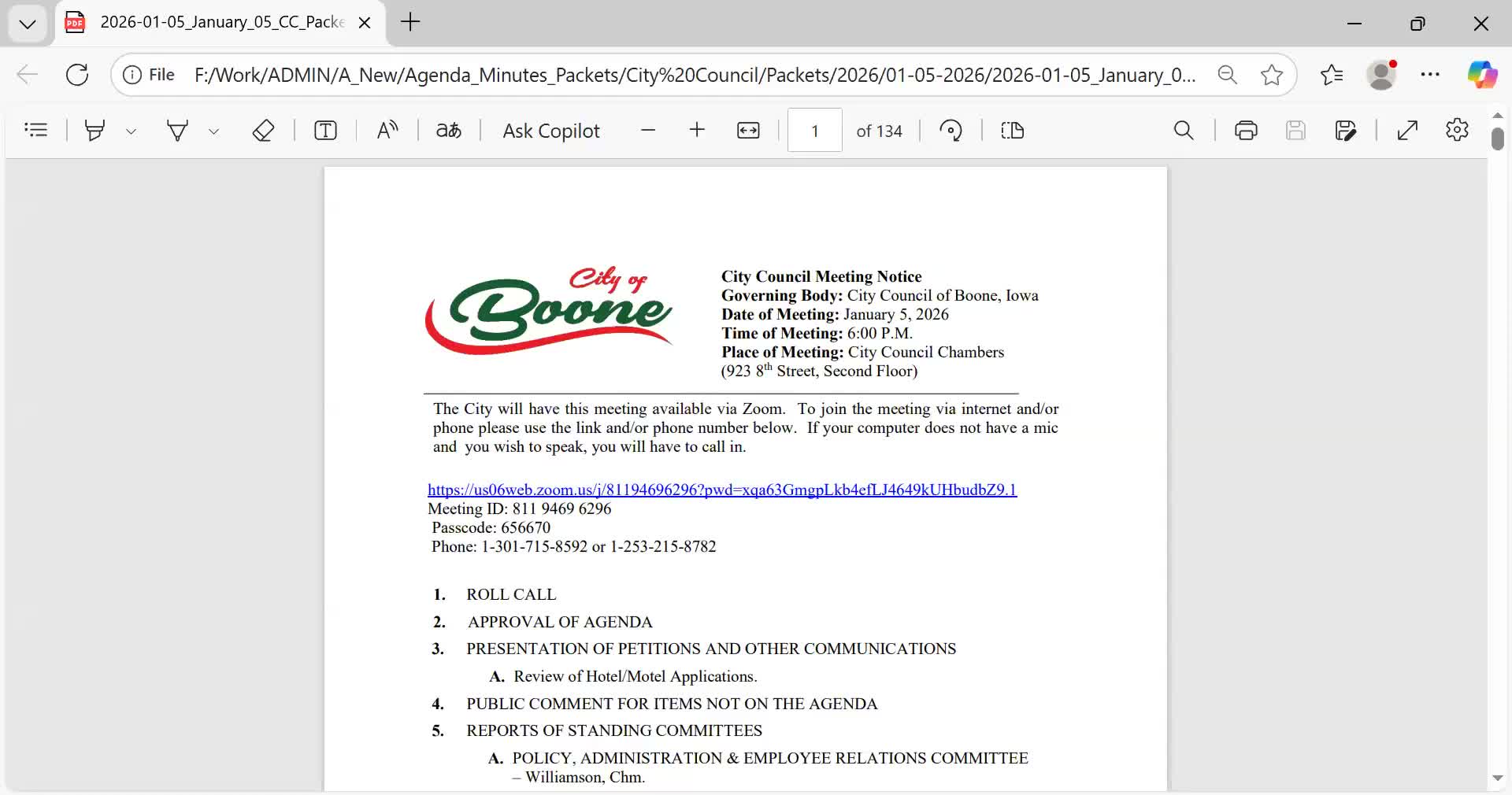The height and width of the screenshot is (795, 1512).
Task: Click Ask Copilot in the PDF toolbar
Action: point(551,131)
